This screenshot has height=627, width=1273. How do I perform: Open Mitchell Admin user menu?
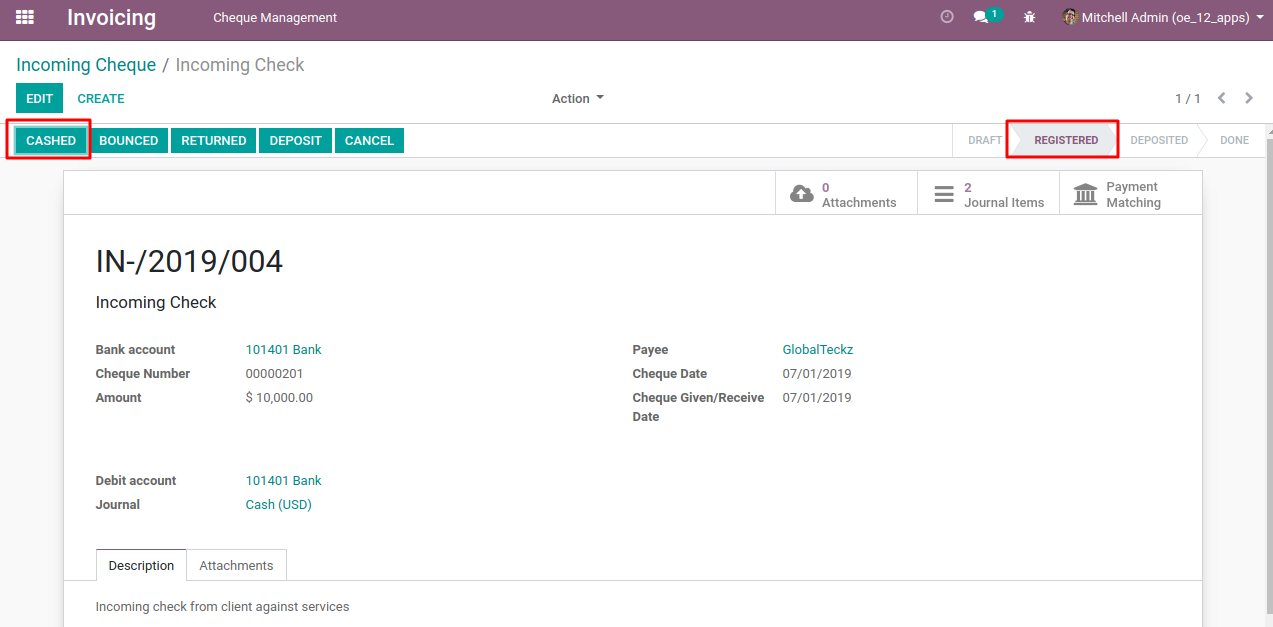tap(1163, 17)
